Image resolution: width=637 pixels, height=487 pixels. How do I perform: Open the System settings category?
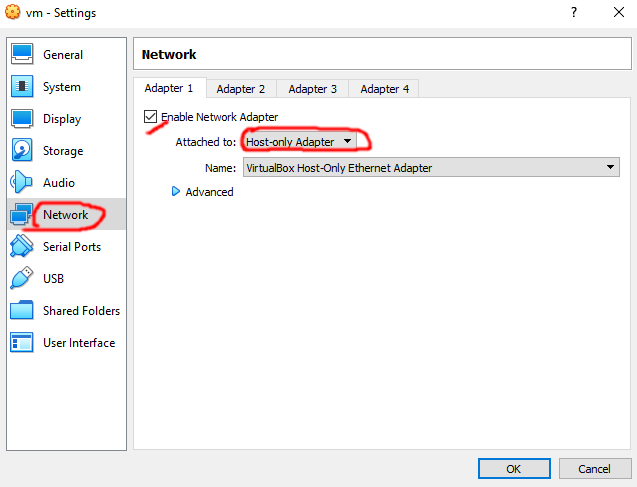point(67,87)
